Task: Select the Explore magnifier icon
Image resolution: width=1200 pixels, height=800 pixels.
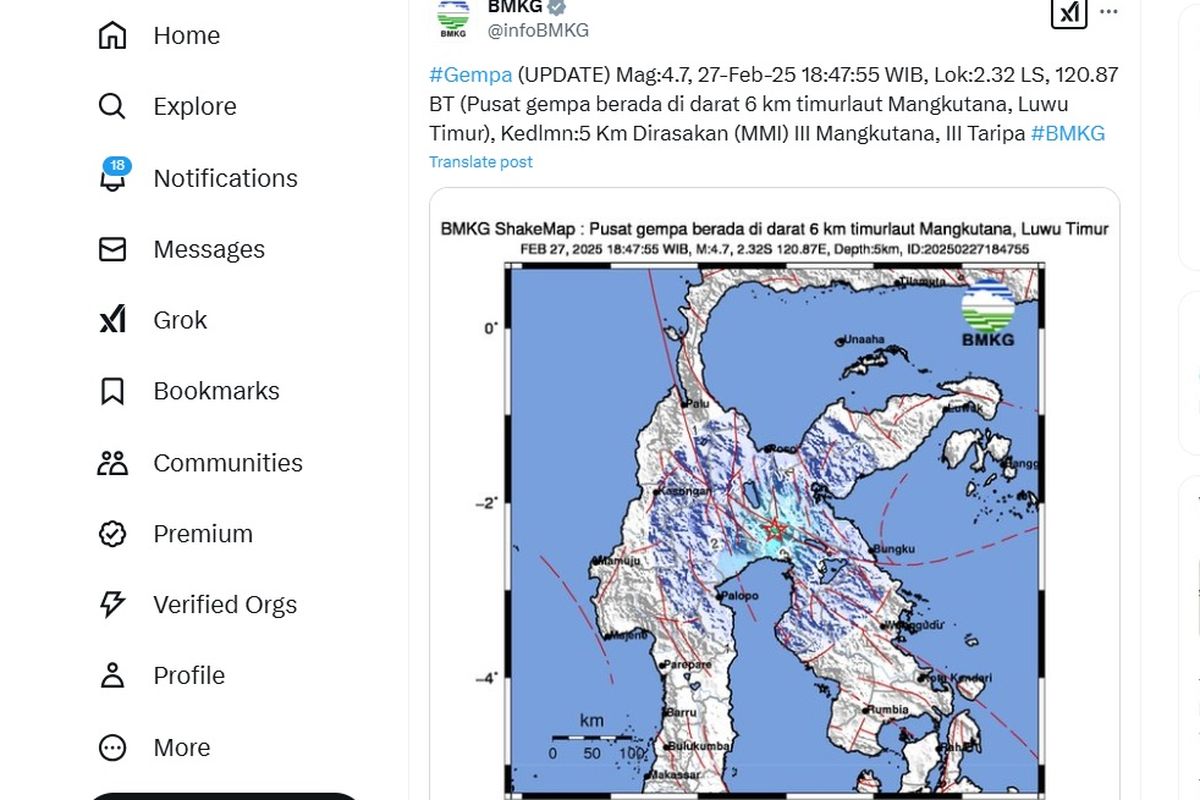Action: 113,106
